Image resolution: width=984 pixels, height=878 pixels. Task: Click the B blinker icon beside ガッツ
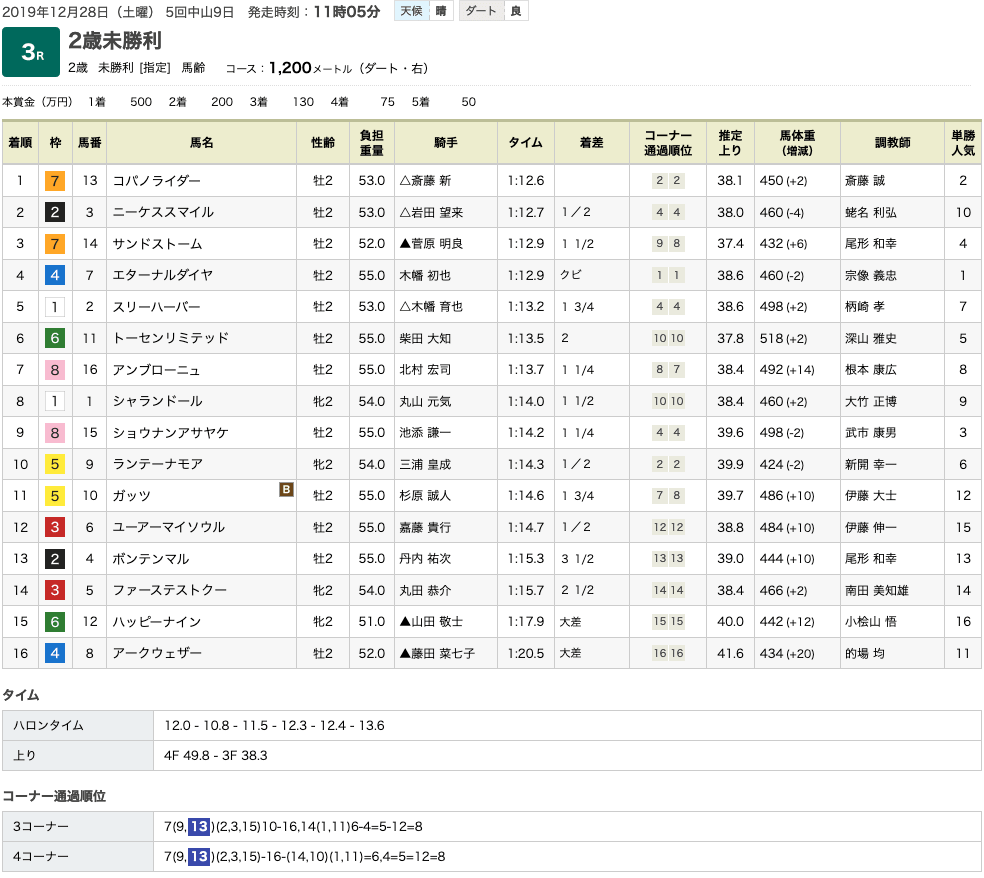286,489
